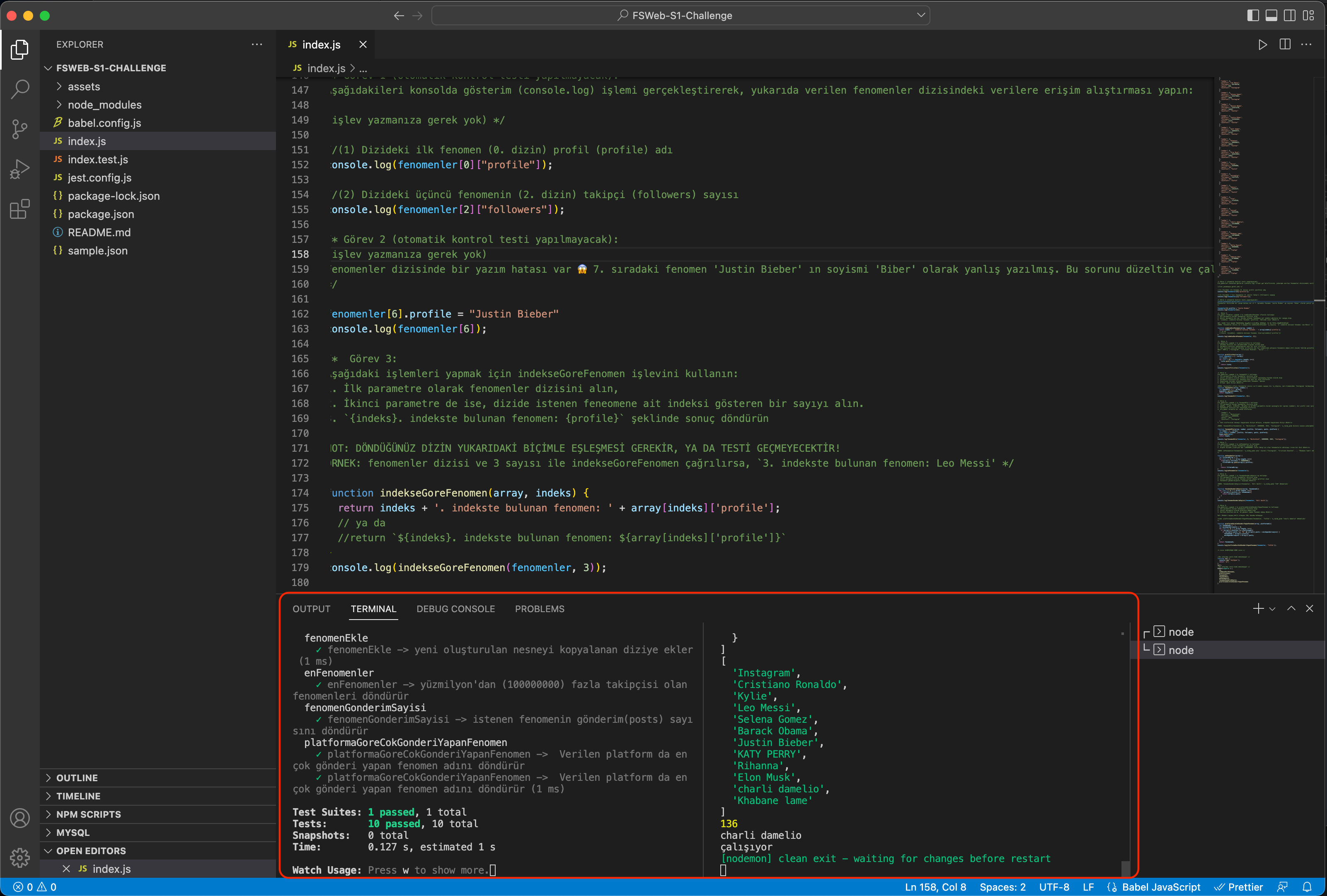Expand the NPM SCRIPTS section
Screen dimensions: 1327x896
click(x=89, y=814)
